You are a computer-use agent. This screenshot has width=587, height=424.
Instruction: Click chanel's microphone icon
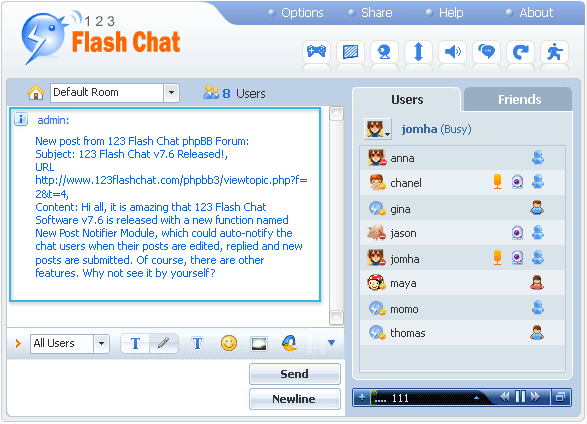[x=497, y=182]
